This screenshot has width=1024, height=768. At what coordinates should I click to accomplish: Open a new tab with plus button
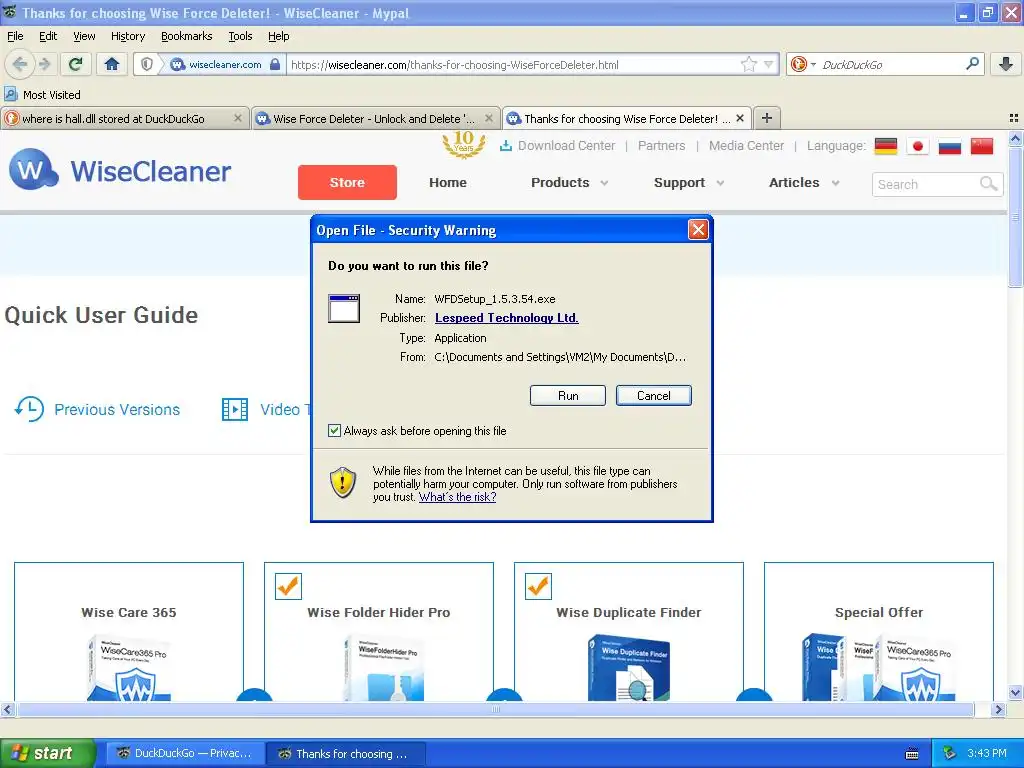point(767,118)
